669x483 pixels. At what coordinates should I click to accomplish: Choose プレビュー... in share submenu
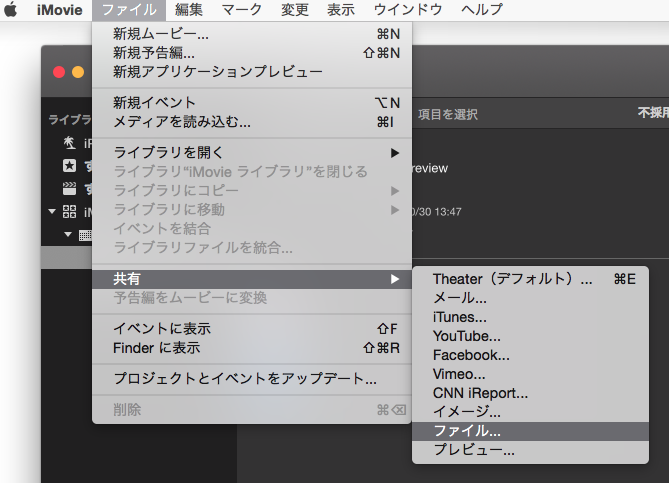click(530, 450)
